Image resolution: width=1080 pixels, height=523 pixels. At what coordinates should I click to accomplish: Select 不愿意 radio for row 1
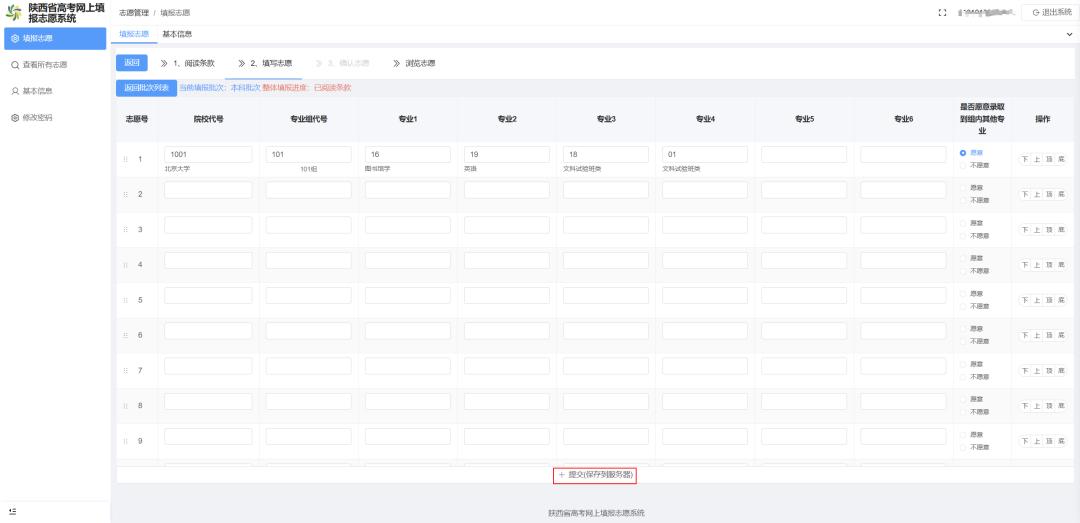[x=963, y=165]
